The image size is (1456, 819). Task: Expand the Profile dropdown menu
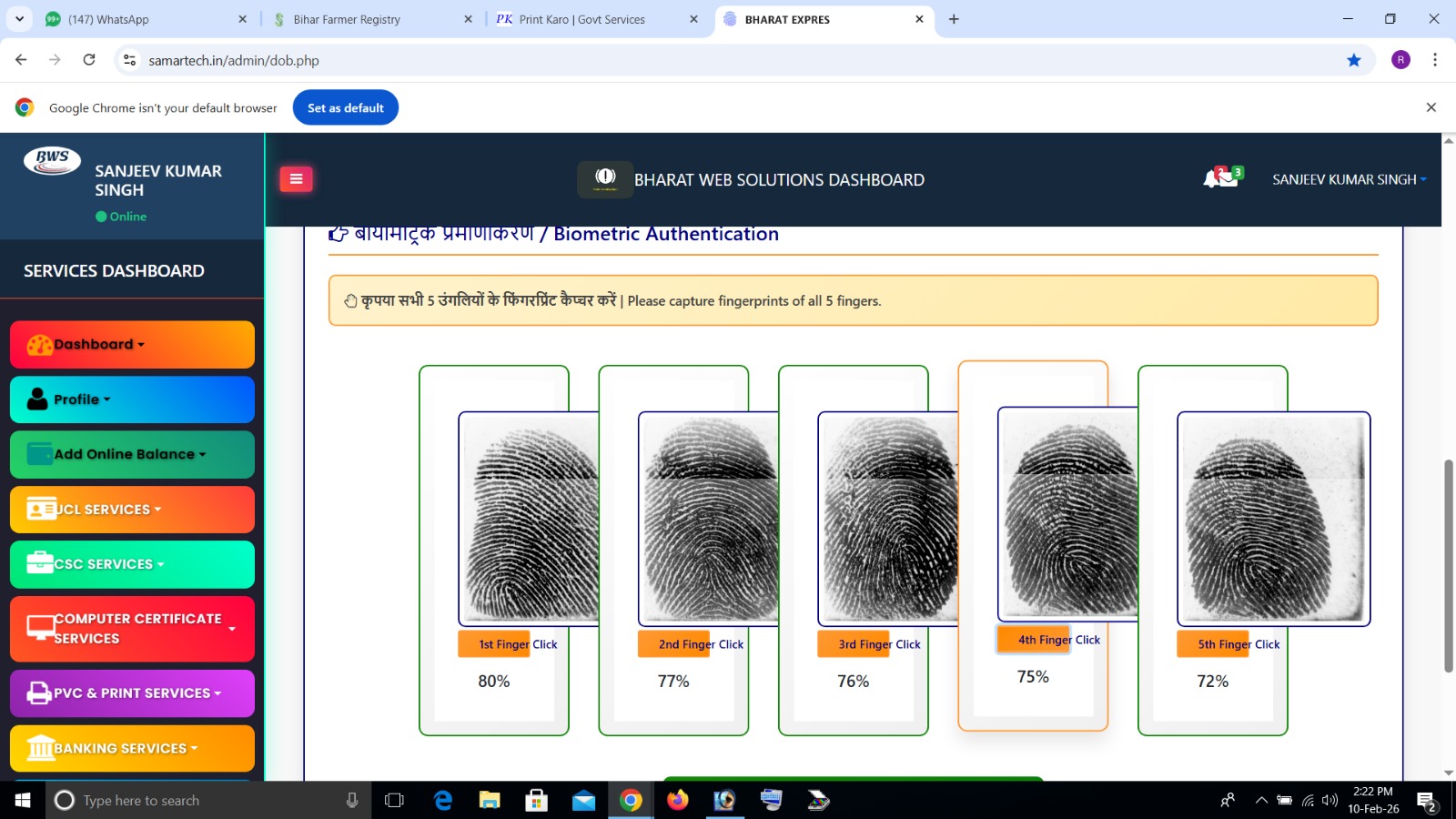(132, 399)
